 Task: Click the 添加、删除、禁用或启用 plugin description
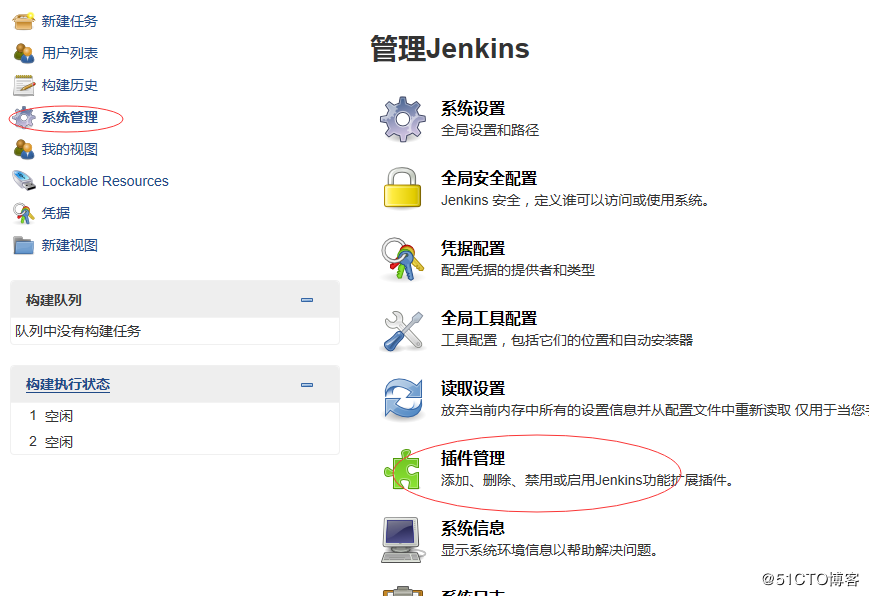point(587,480)
